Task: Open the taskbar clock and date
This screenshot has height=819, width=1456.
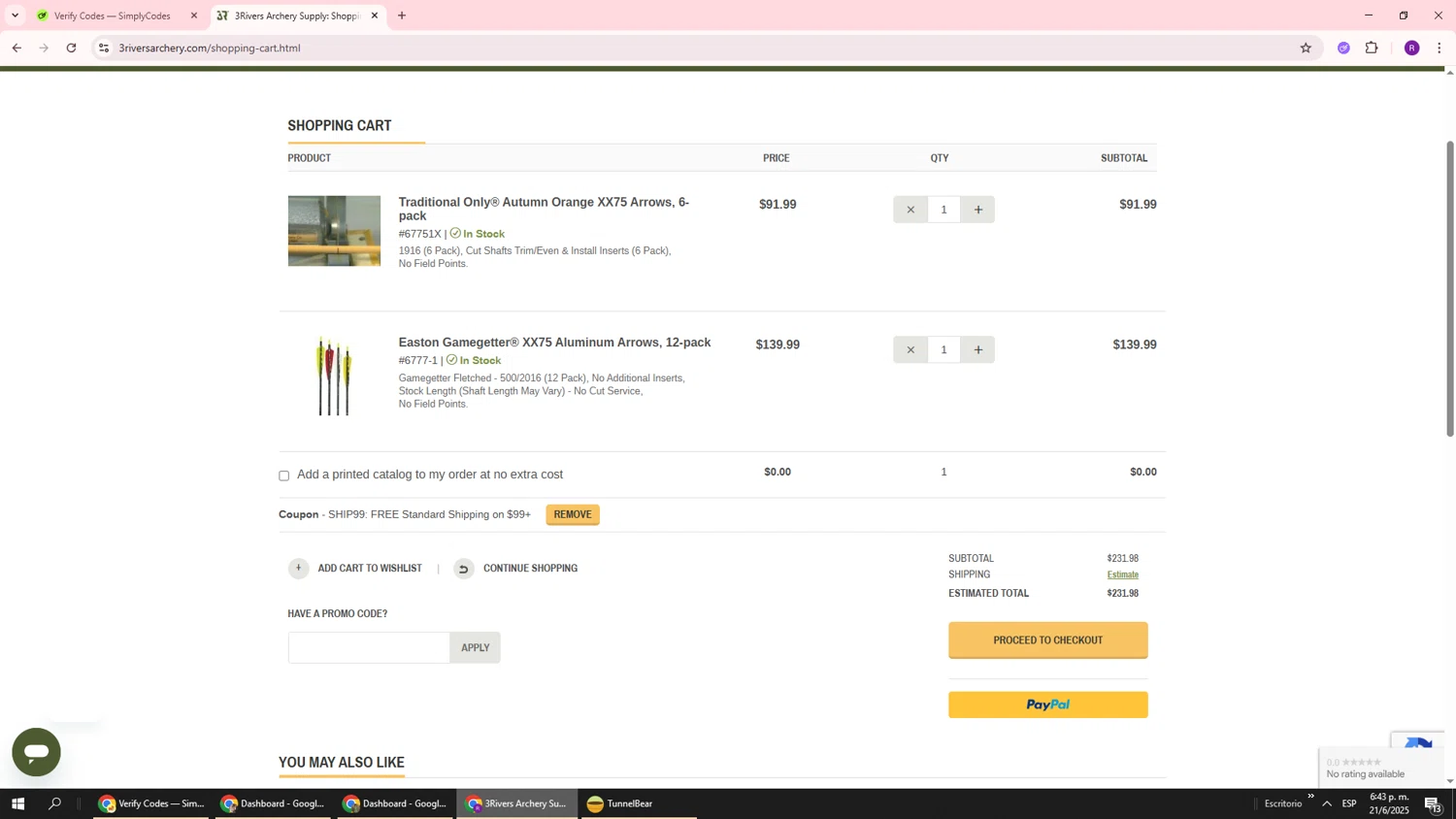Action: tap(1389, 803)
